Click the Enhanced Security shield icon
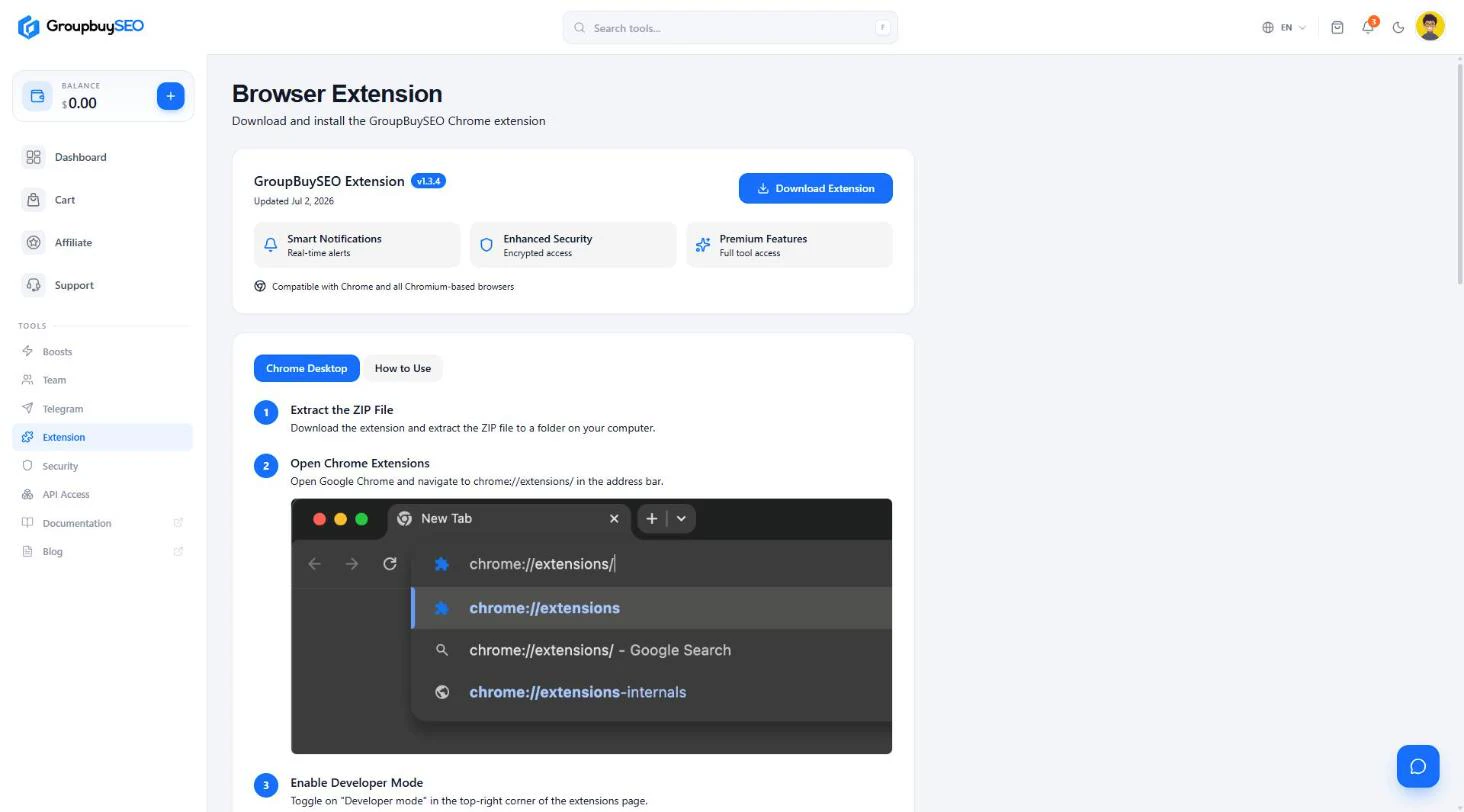 click(486, 245)
